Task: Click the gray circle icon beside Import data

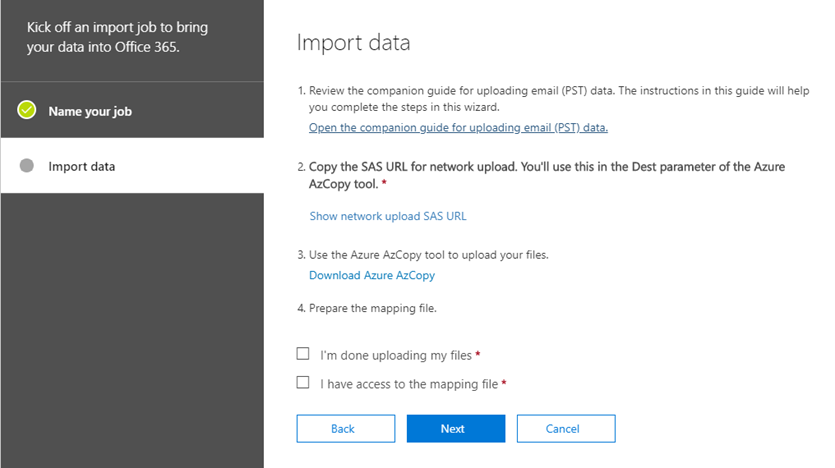Action: (27, 166)
